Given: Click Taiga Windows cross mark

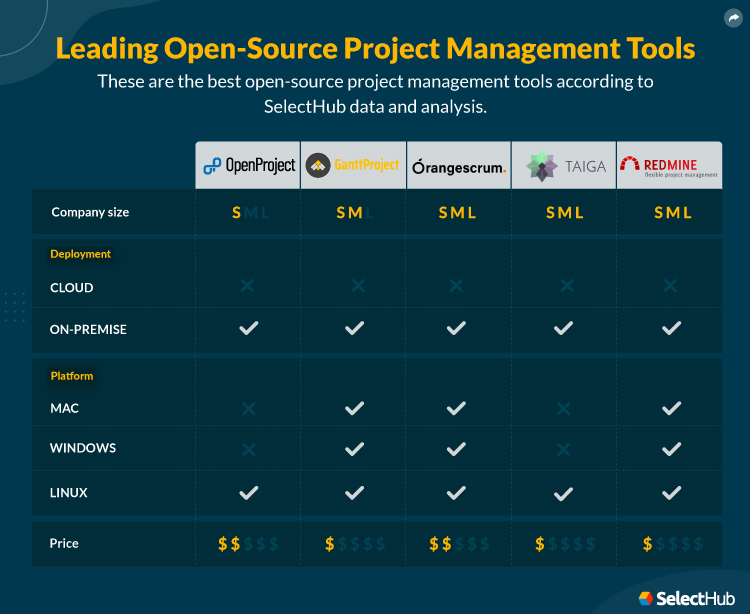Looking at the screenshot, I should [563, 450].
